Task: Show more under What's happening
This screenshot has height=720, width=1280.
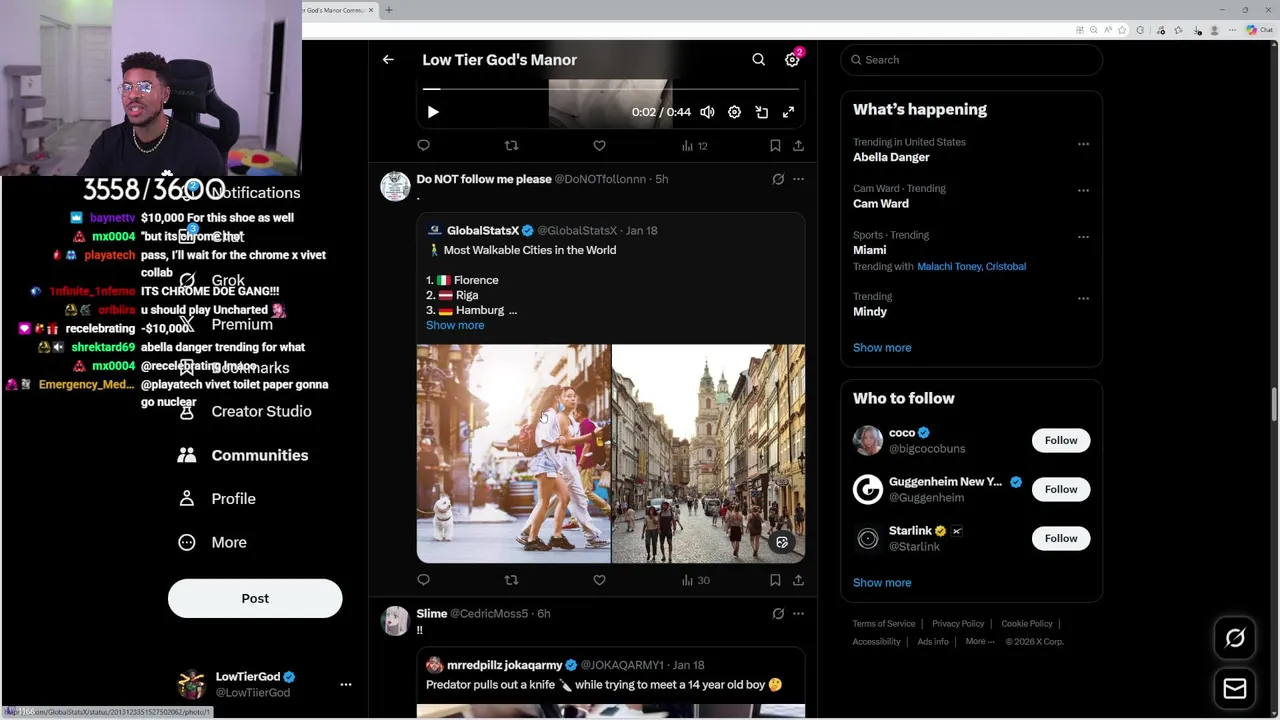Action: 882,348
